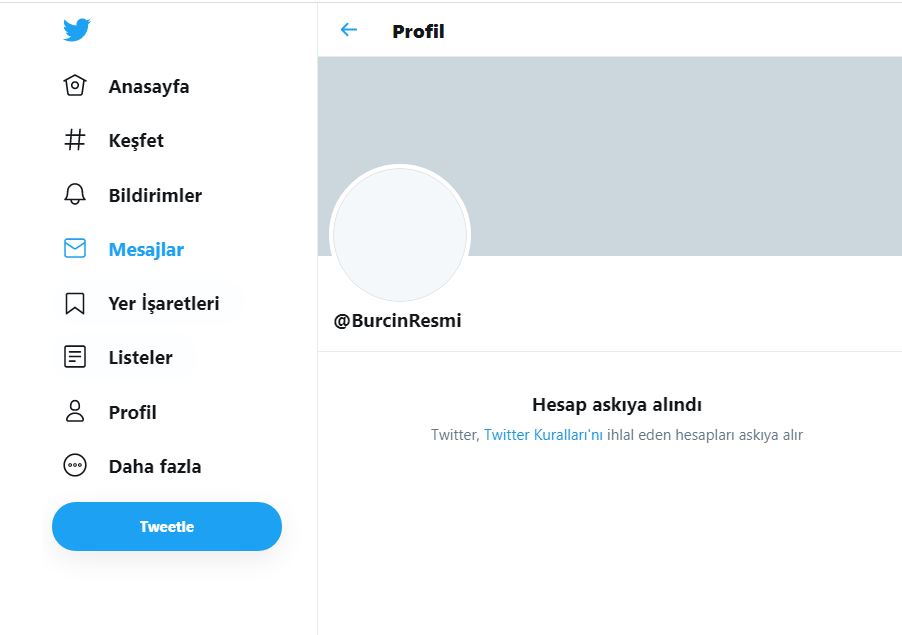Click the Twitter bird logo
Viewport: 902px width, 635px height.
77,31
